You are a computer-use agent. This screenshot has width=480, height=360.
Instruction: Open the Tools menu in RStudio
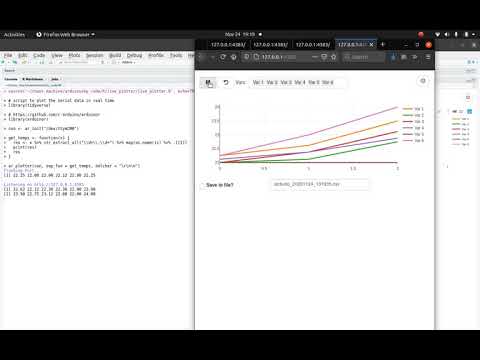tap(176, 55)
